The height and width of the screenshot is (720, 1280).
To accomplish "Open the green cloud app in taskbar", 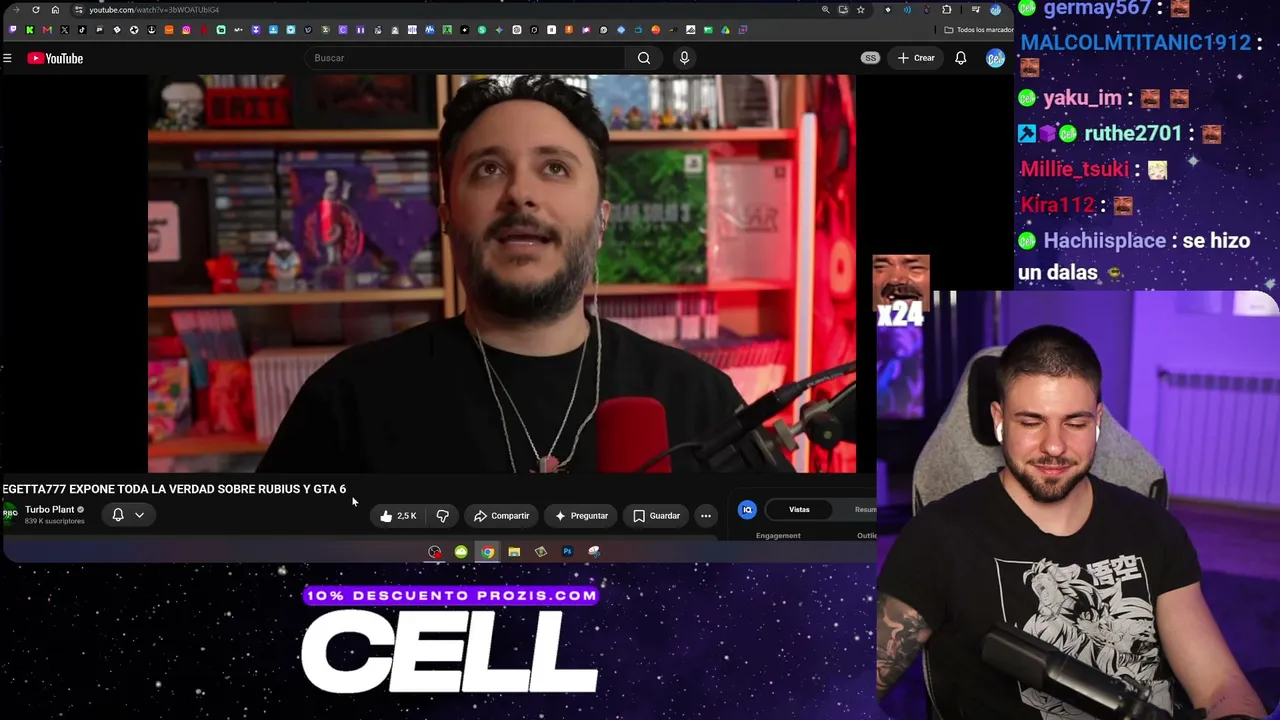I will [x=461, y=552].
